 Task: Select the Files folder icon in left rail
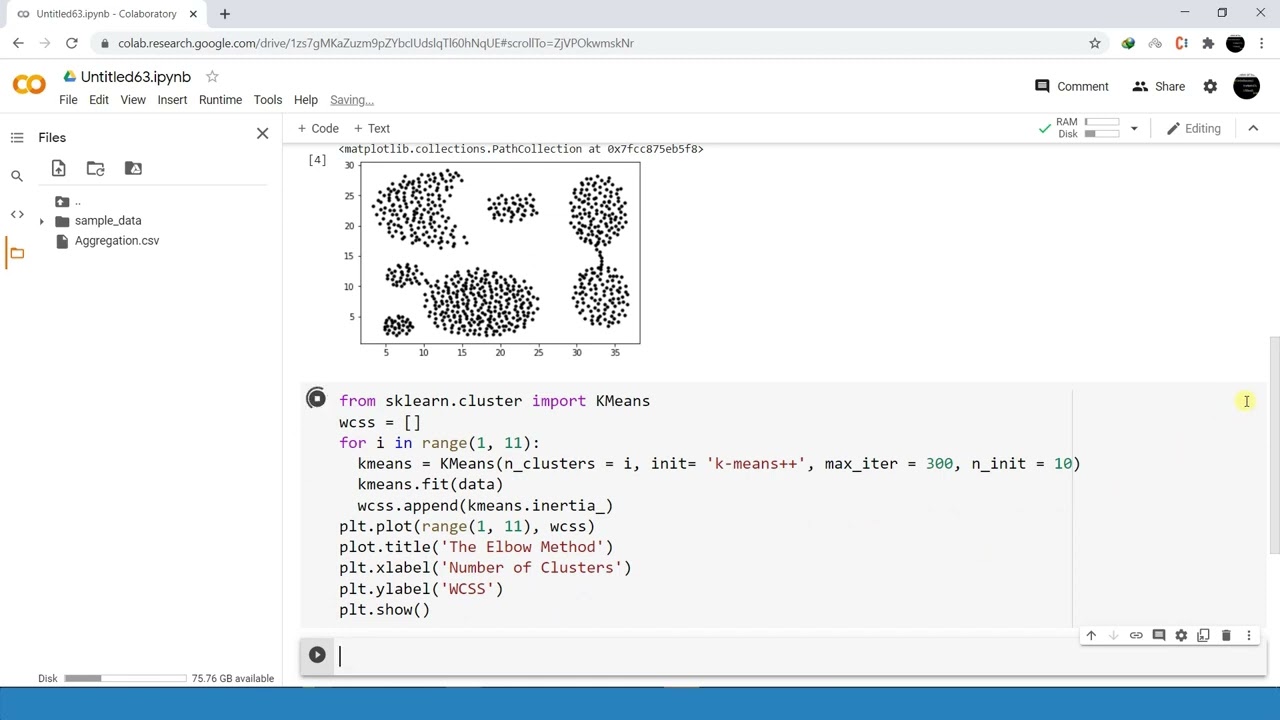click(x=17, y=253)
